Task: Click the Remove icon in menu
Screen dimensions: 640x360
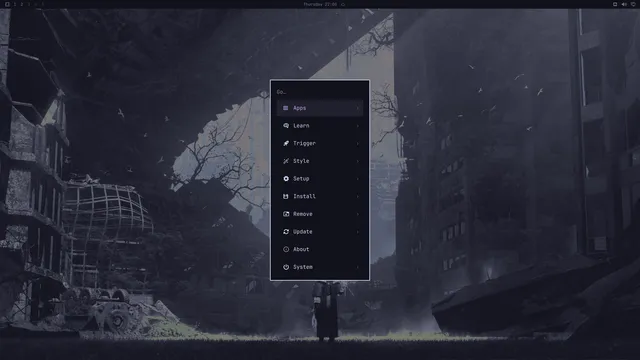Action: 286,214
